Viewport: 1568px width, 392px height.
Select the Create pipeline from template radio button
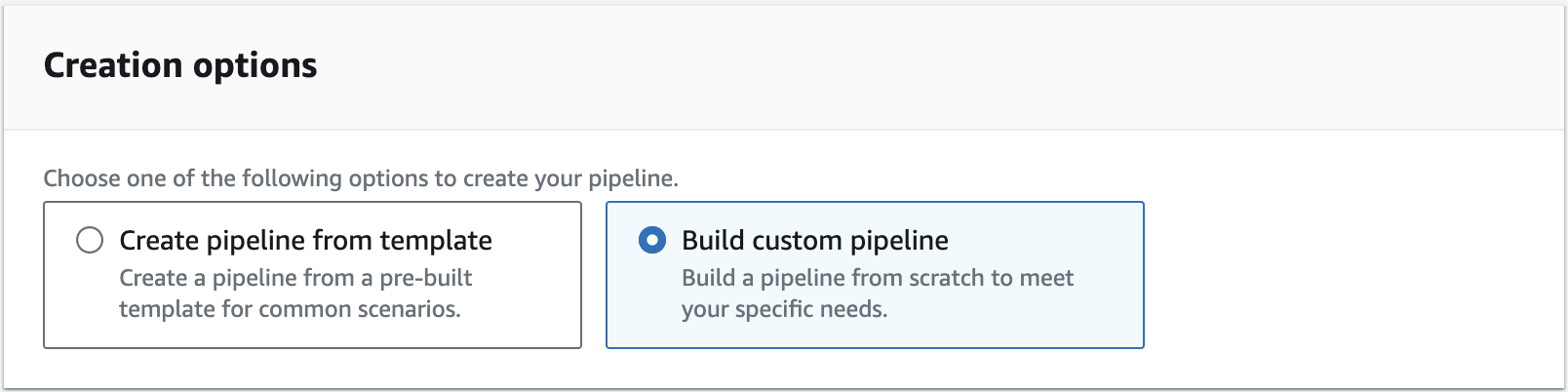click(90, 240)
